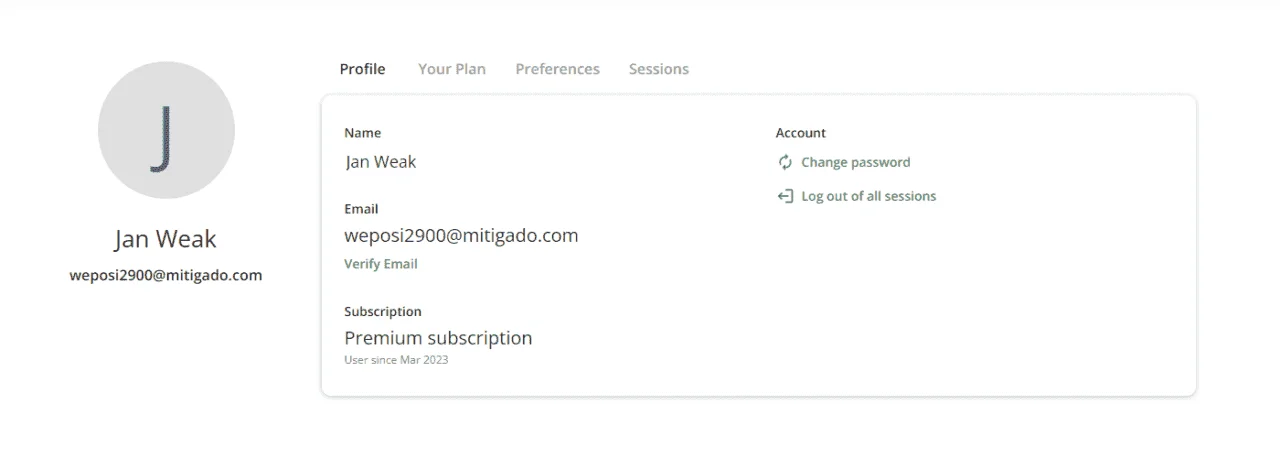Click the email address under the avatar

pyautogui.click(x=166, y=275)
